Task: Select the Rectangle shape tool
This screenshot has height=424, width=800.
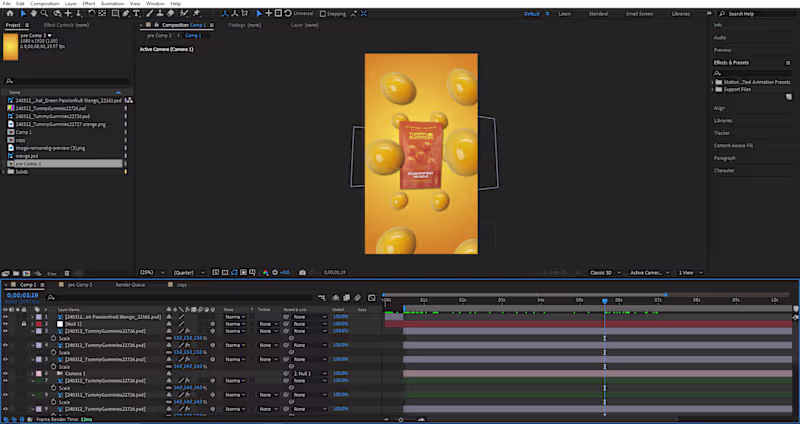Action: [115, 13]
